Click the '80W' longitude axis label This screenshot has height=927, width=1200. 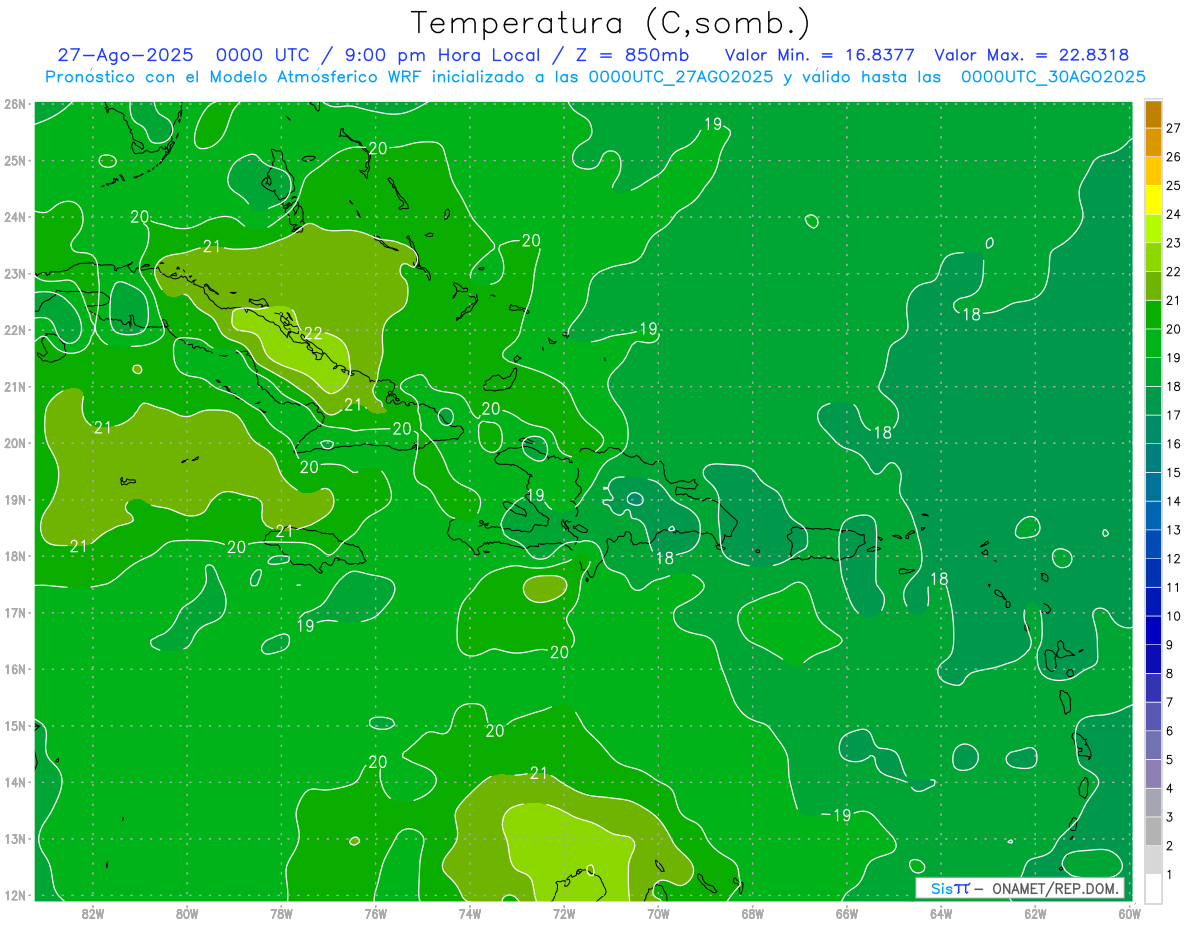coord(187,912)
